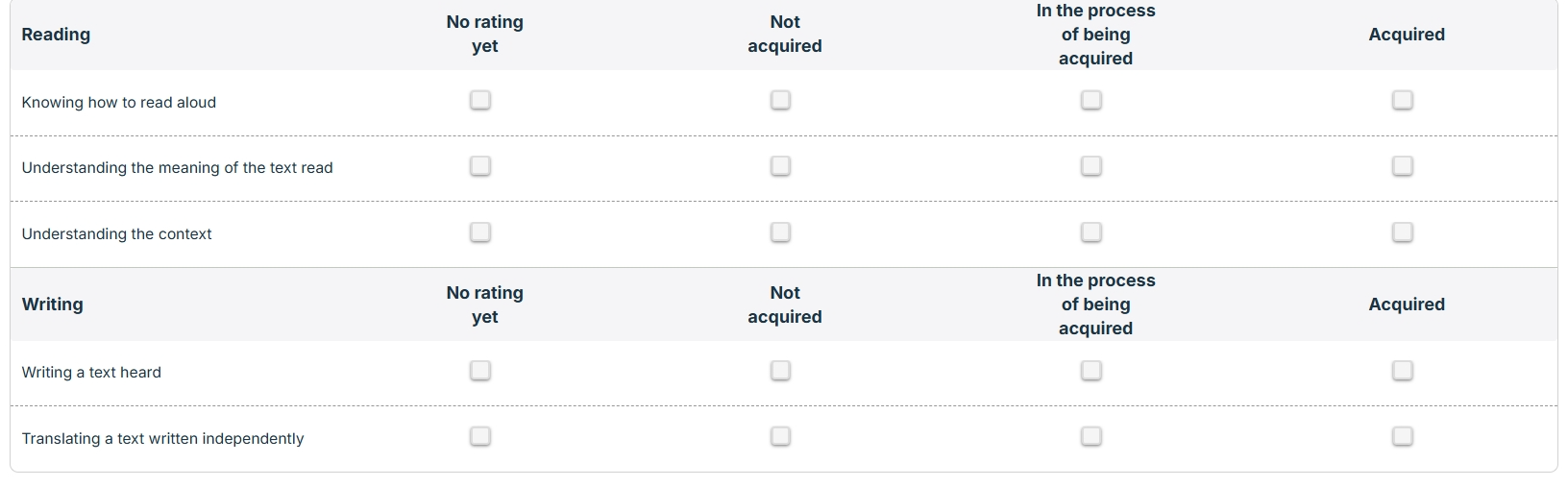Set 'Understanding the context' to being acquired
Image resolution: width=1568 pixels, height=487 pixels.
pyautogui.click(x=1091, y=232)
